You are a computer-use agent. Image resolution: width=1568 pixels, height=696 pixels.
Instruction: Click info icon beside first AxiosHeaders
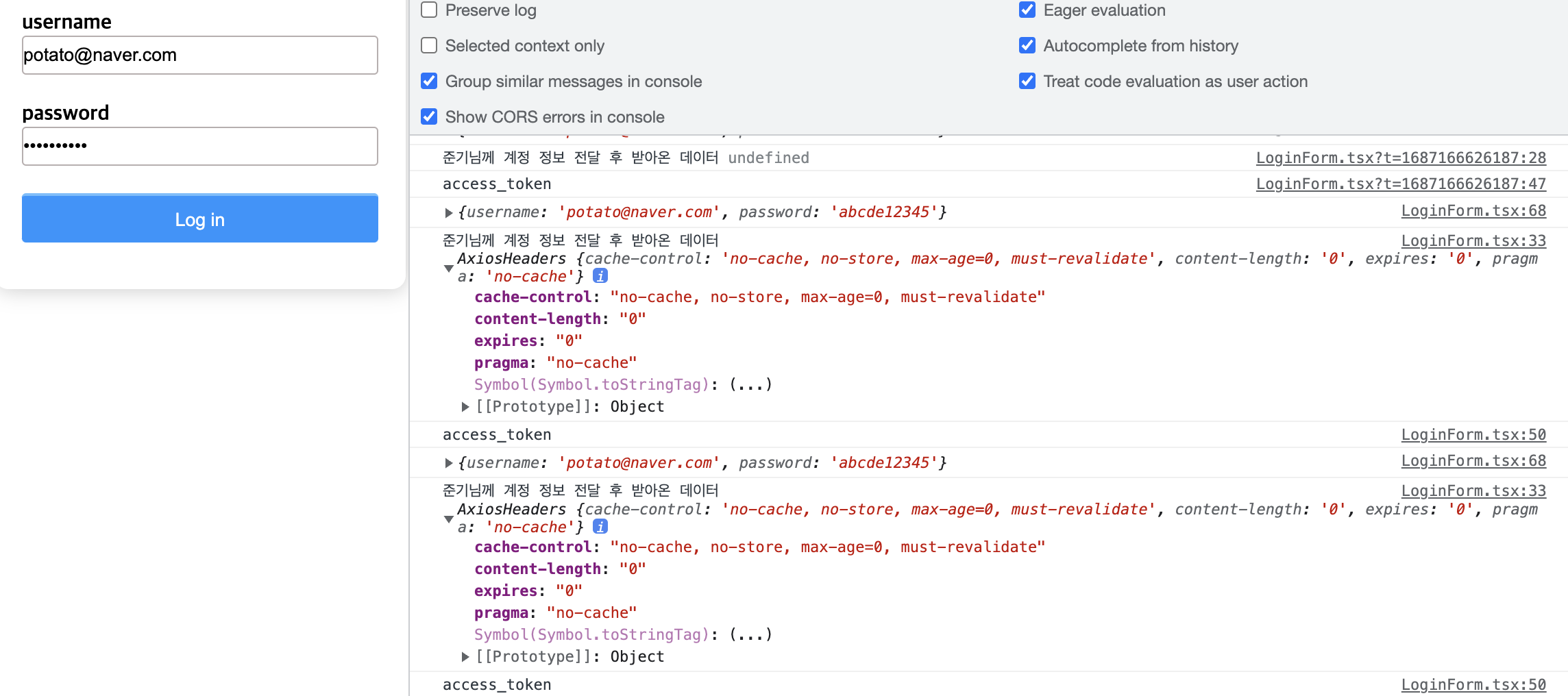click(600, 276)
